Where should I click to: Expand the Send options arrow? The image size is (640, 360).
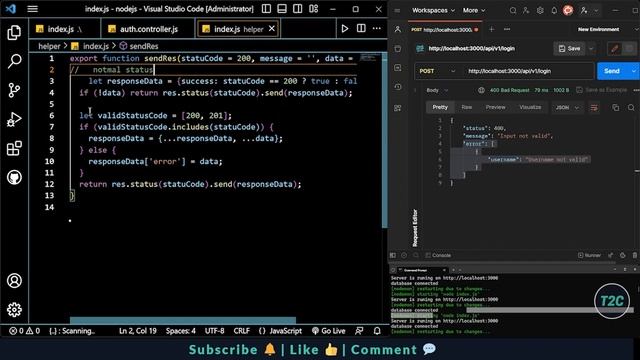[634, 71]
